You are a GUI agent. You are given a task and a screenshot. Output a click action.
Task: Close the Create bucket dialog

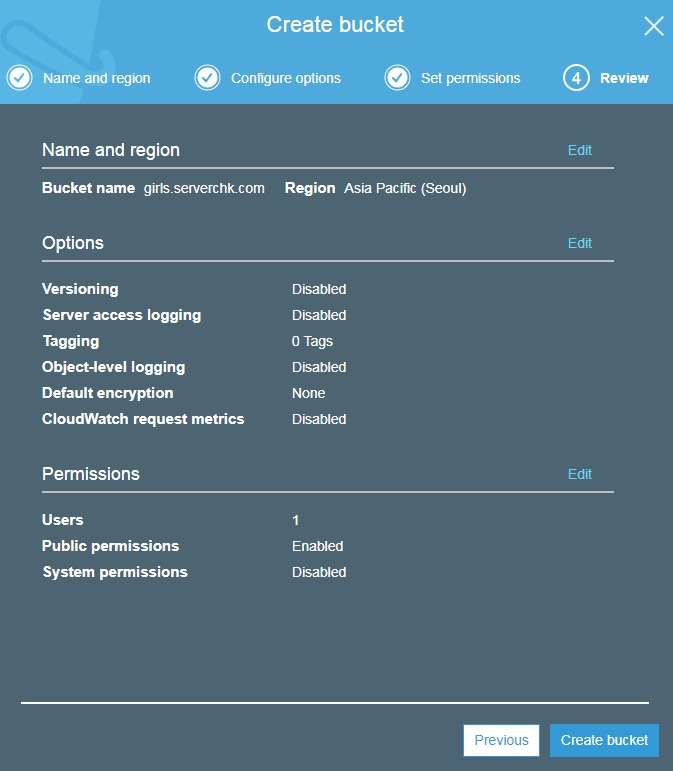point(654,26)
